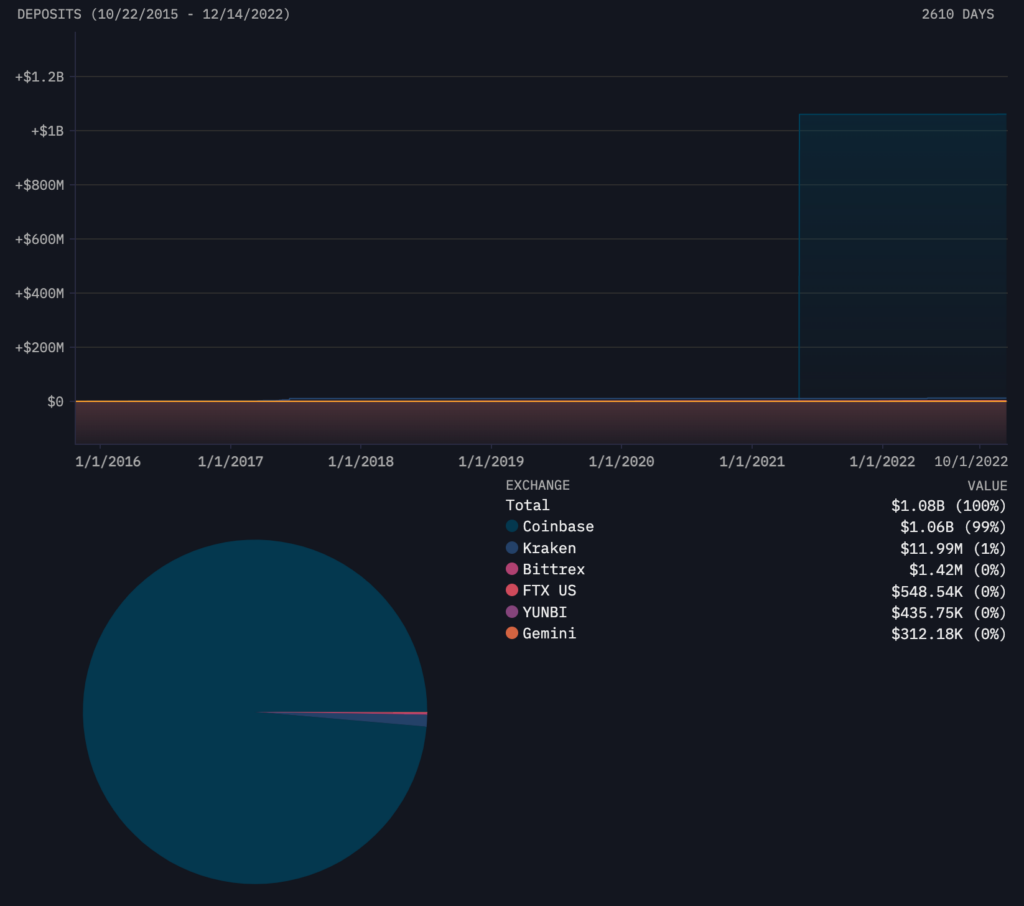Image resolution: width=1024 pixels, height=906 pixels.
Task: Click the +$200M y-axis label
Action: click(39, 348)
